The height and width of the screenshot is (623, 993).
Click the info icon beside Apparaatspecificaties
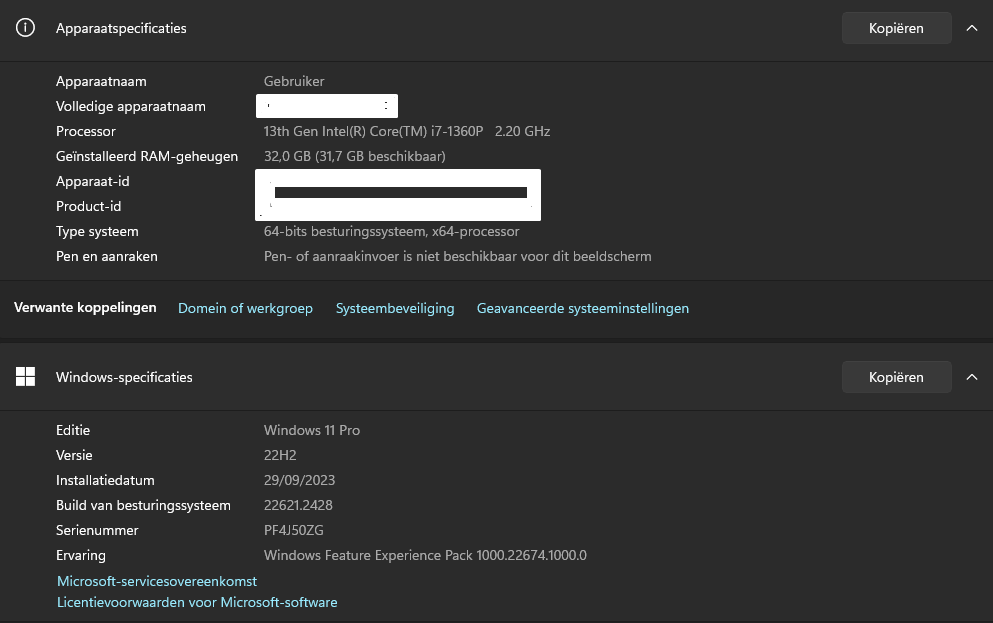click(25, 28)
